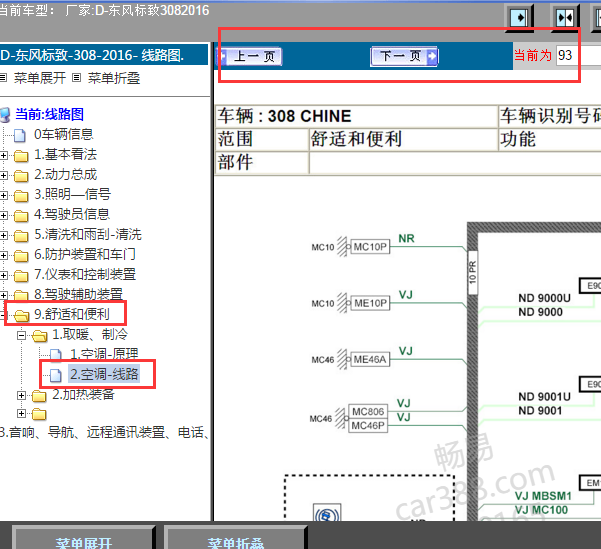Click the 2.动力总成 folder icon
Screen dimensions: 601x549
coord(21,176)
